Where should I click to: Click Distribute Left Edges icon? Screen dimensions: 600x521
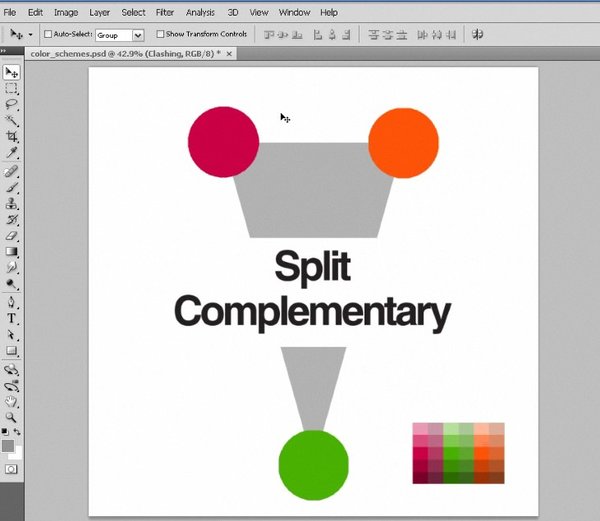[x=422, y=35]
